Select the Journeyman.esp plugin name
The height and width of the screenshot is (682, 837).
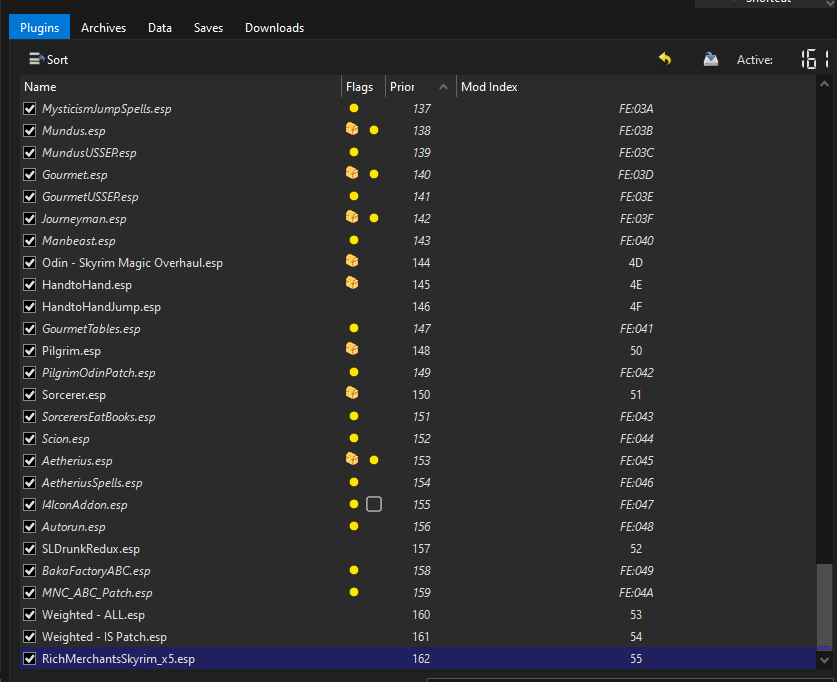click(x=84, y=219)
